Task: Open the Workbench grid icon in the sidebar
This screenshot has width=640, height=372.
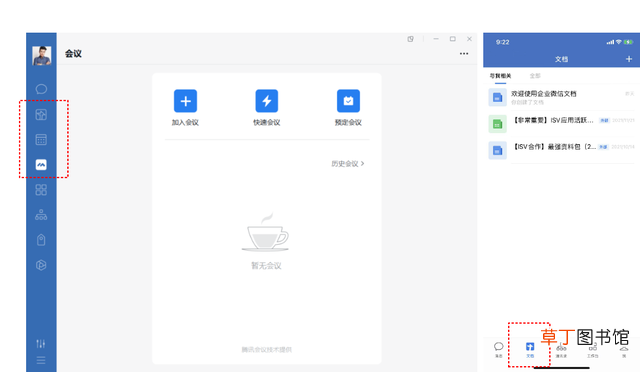Action: pyautogui.click(x=41, y=190)
